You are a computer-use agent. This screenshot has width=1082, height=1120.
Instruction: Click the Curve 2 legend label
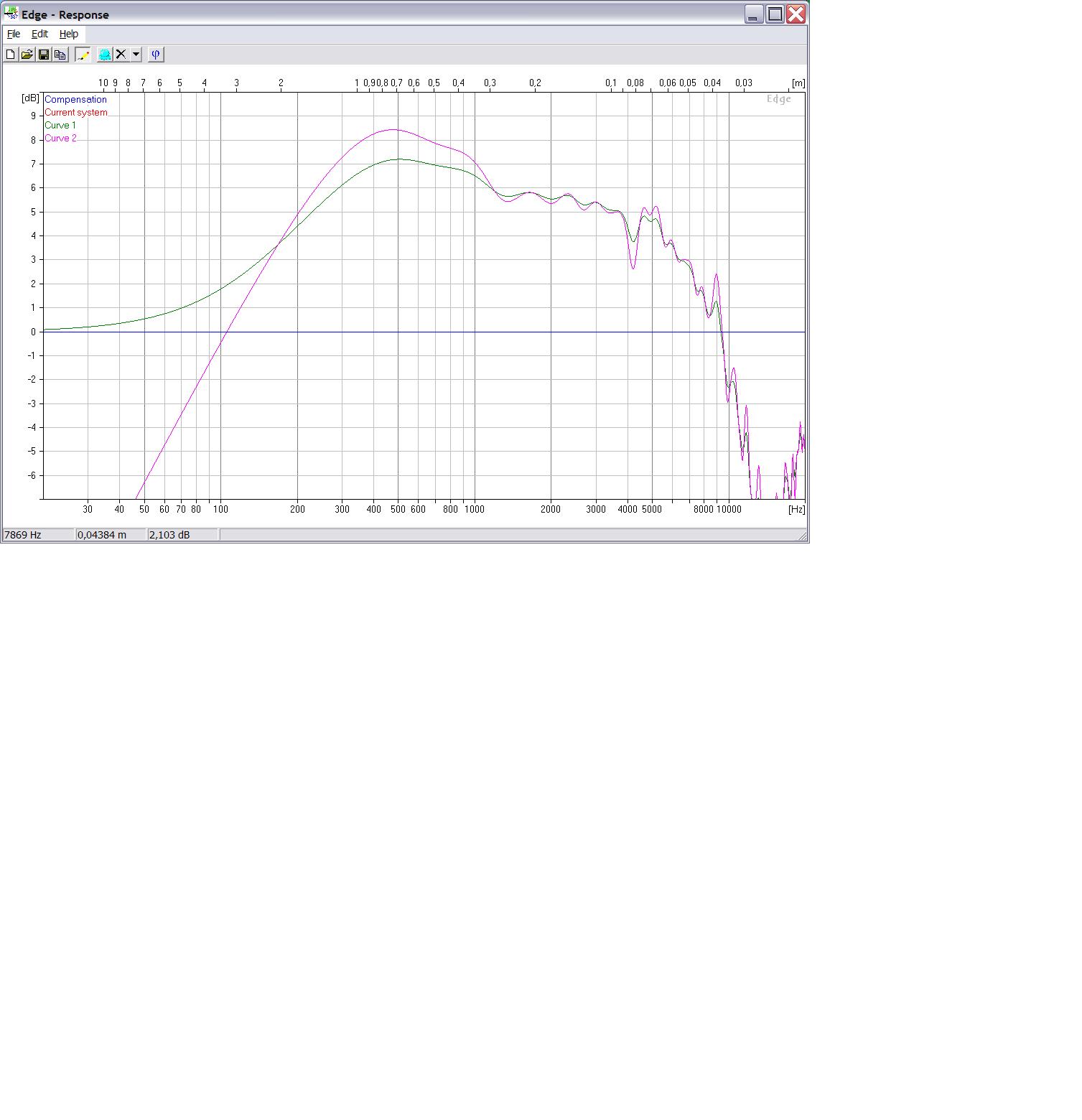60,139
